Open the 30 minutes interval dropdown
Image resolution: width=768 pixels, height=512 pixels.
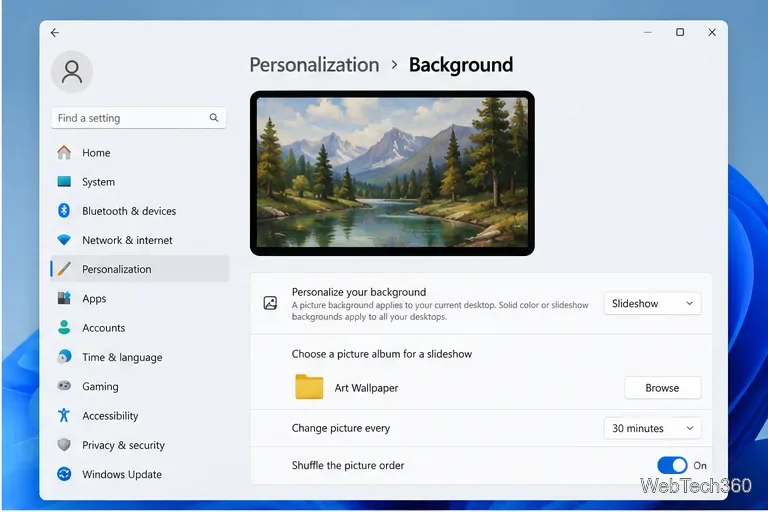coord(652,429)
